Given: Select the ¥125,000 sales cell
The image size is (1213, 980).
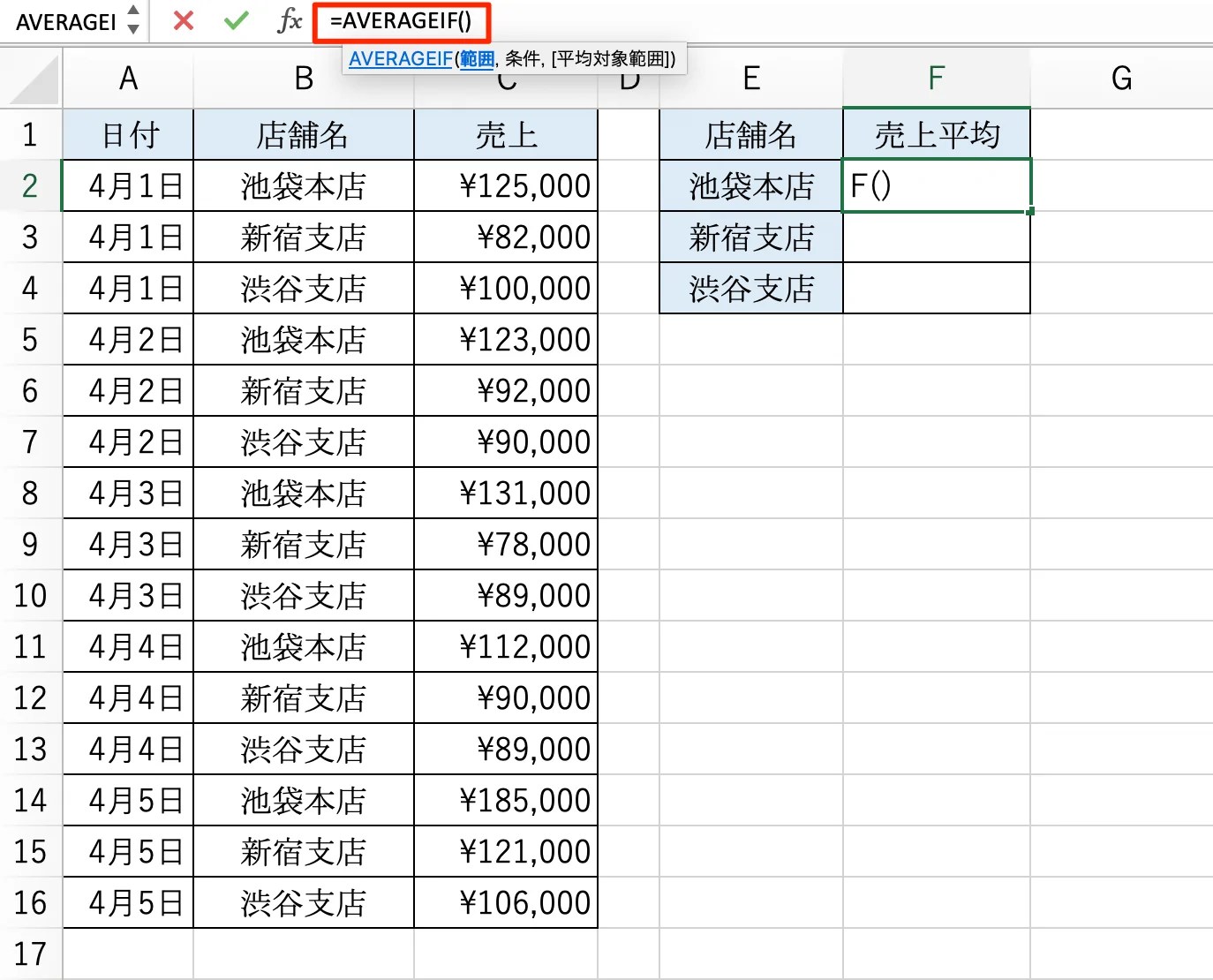Looking at the screenshot, I should pos(506,186).
